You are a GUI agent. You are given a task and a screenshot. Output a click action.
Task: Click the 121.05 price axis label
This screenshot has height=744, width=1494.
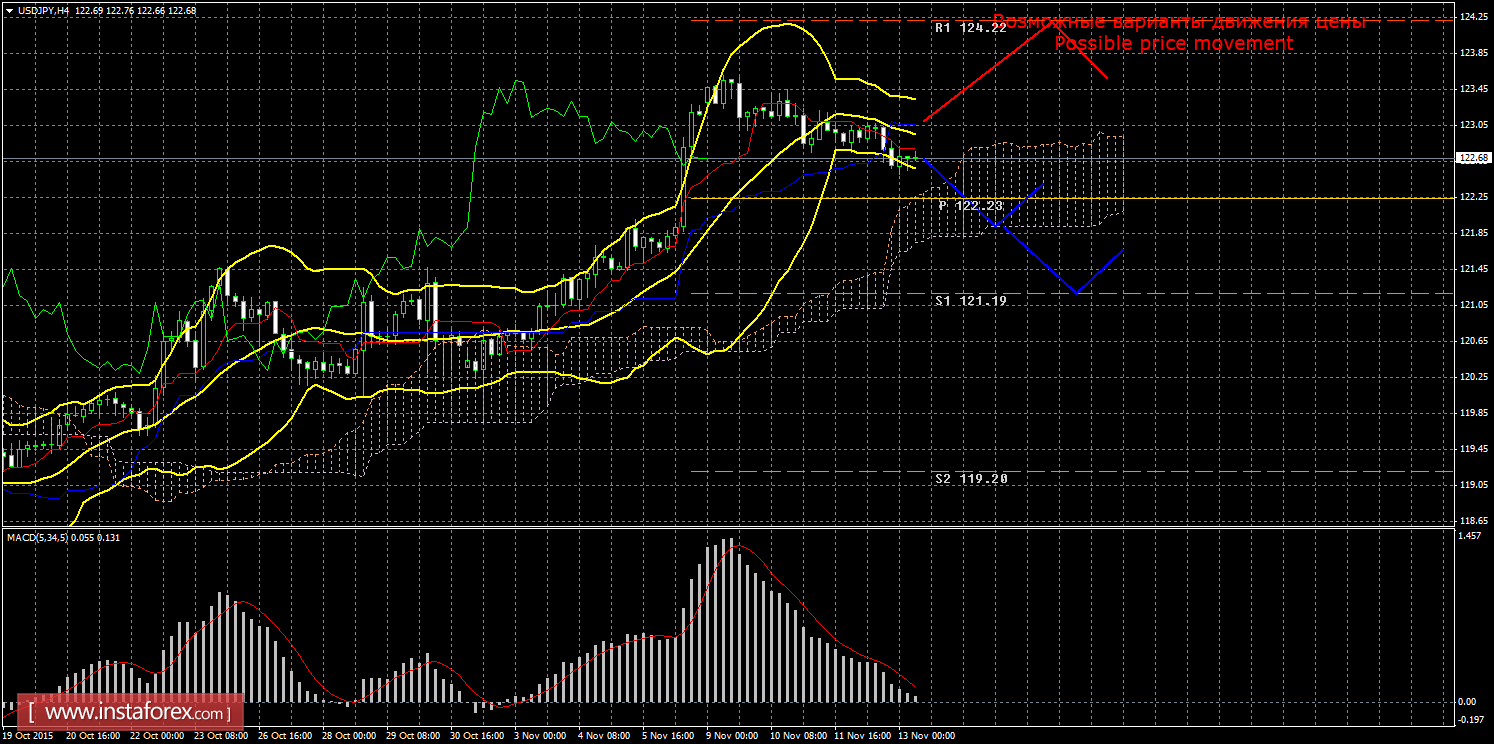[1475, 305]
